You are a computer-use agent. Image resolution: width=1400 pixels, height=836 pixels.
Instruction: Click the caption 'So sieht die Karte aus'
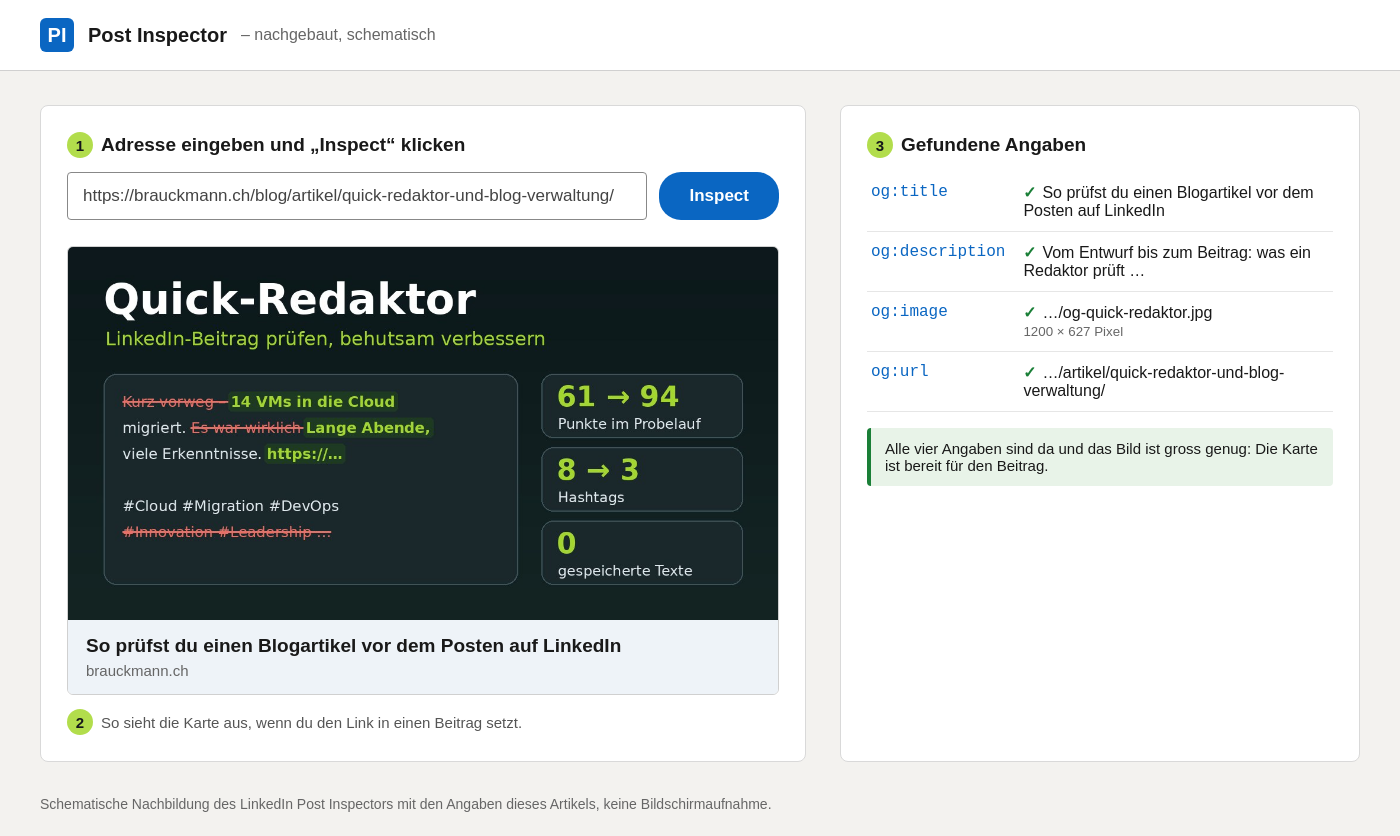click(x=311, y=722)
